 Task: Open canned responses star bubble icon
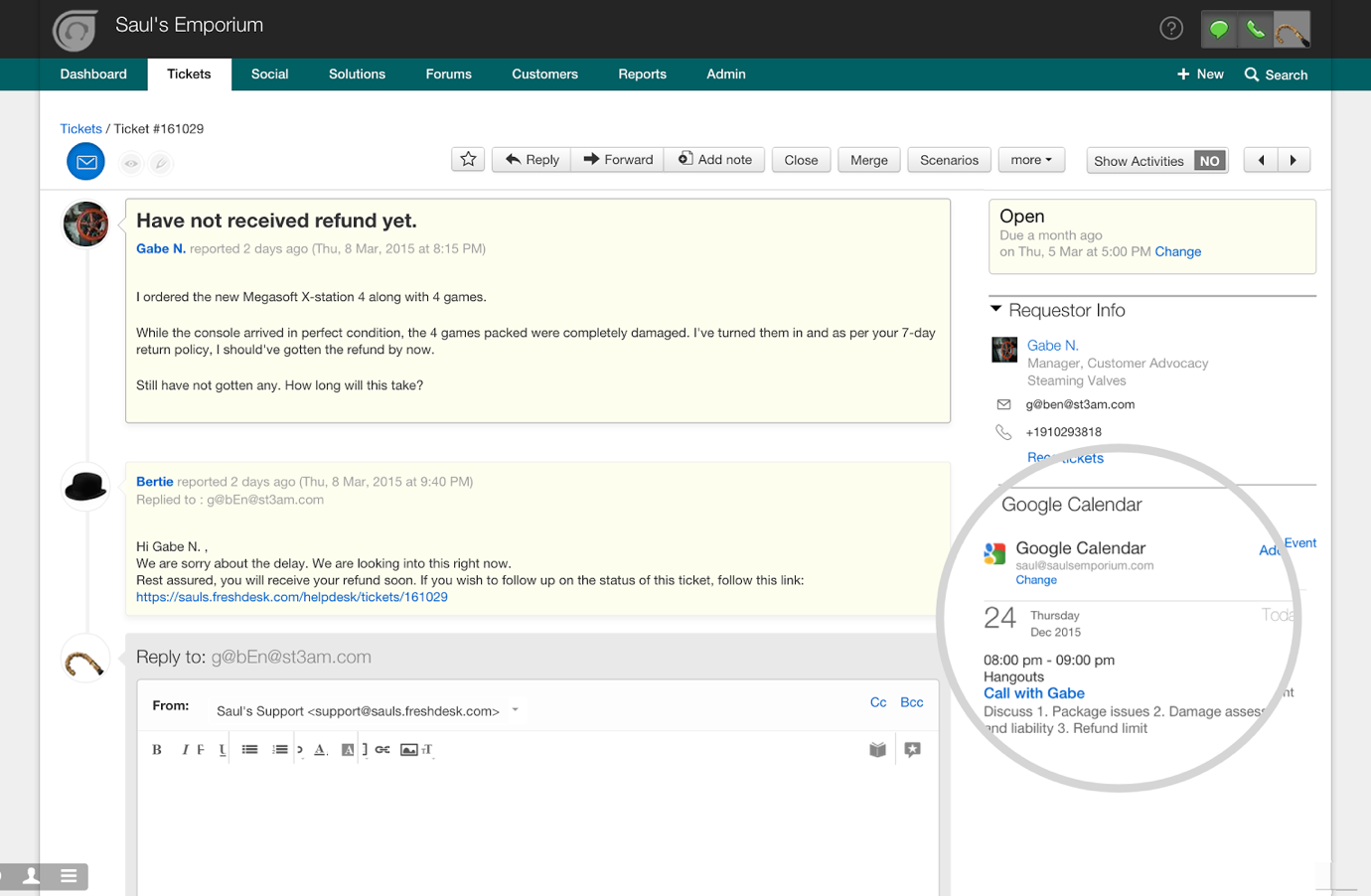912,750
